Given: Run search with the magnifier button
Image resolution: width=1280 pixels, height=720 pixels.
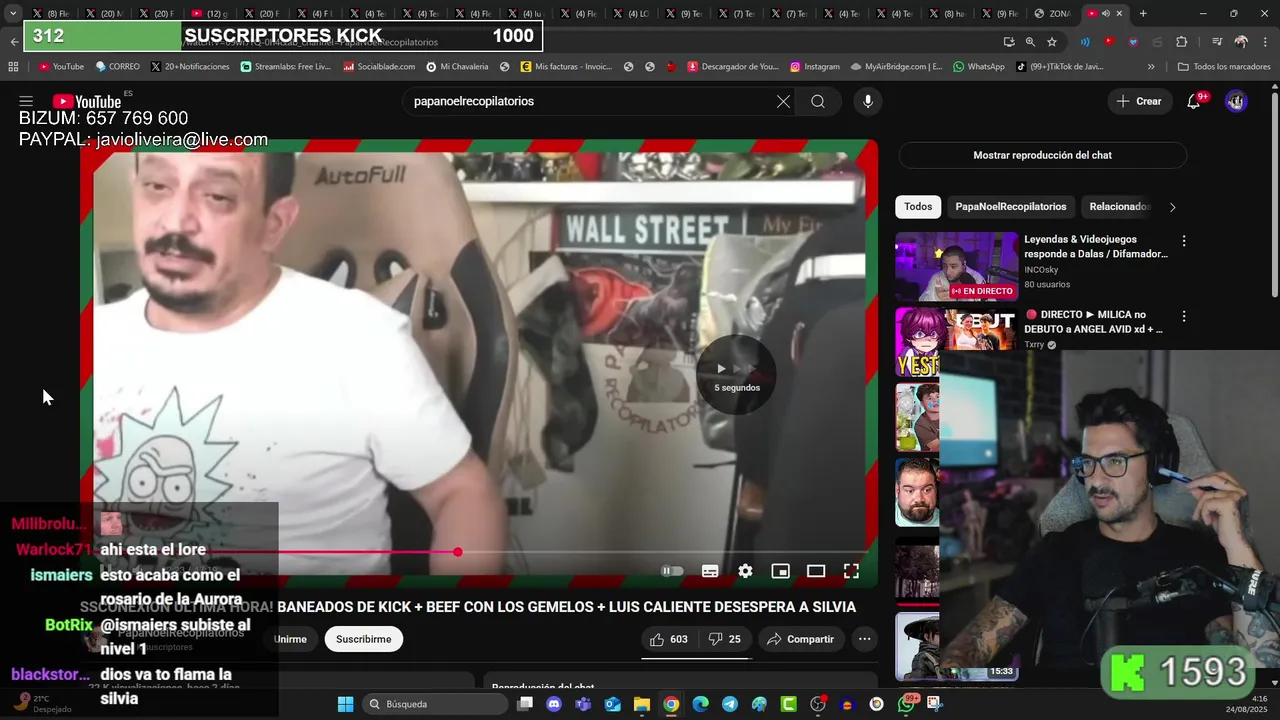Looking at the screenshot, I should [818, 101].
